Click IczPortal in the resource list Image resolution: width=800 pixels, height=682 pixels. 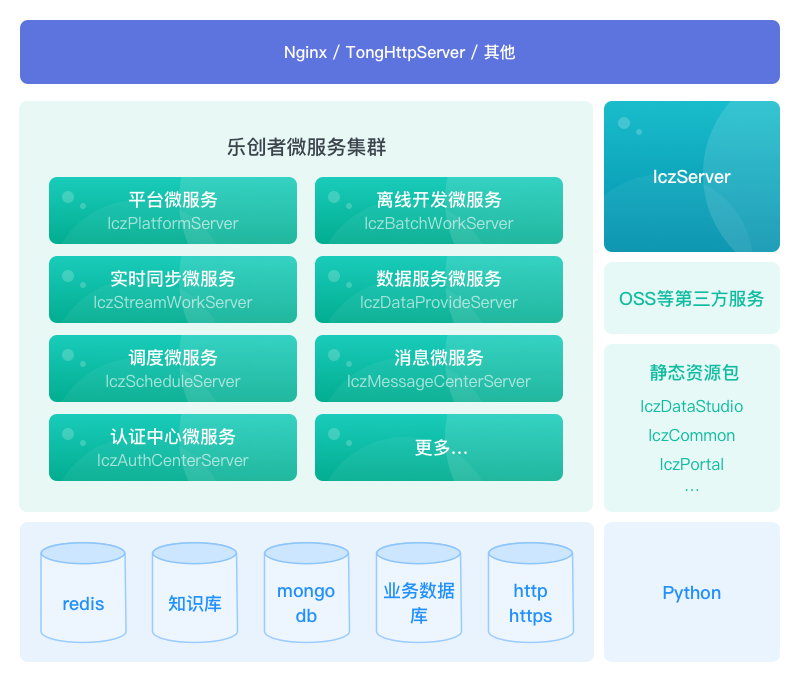tap(691, 464)
